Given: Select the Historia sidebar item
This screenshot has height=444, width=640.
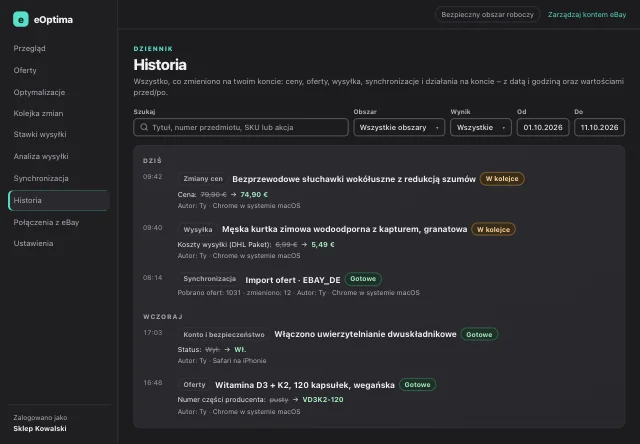Looking at the screenshot, I should coord(59,200).
